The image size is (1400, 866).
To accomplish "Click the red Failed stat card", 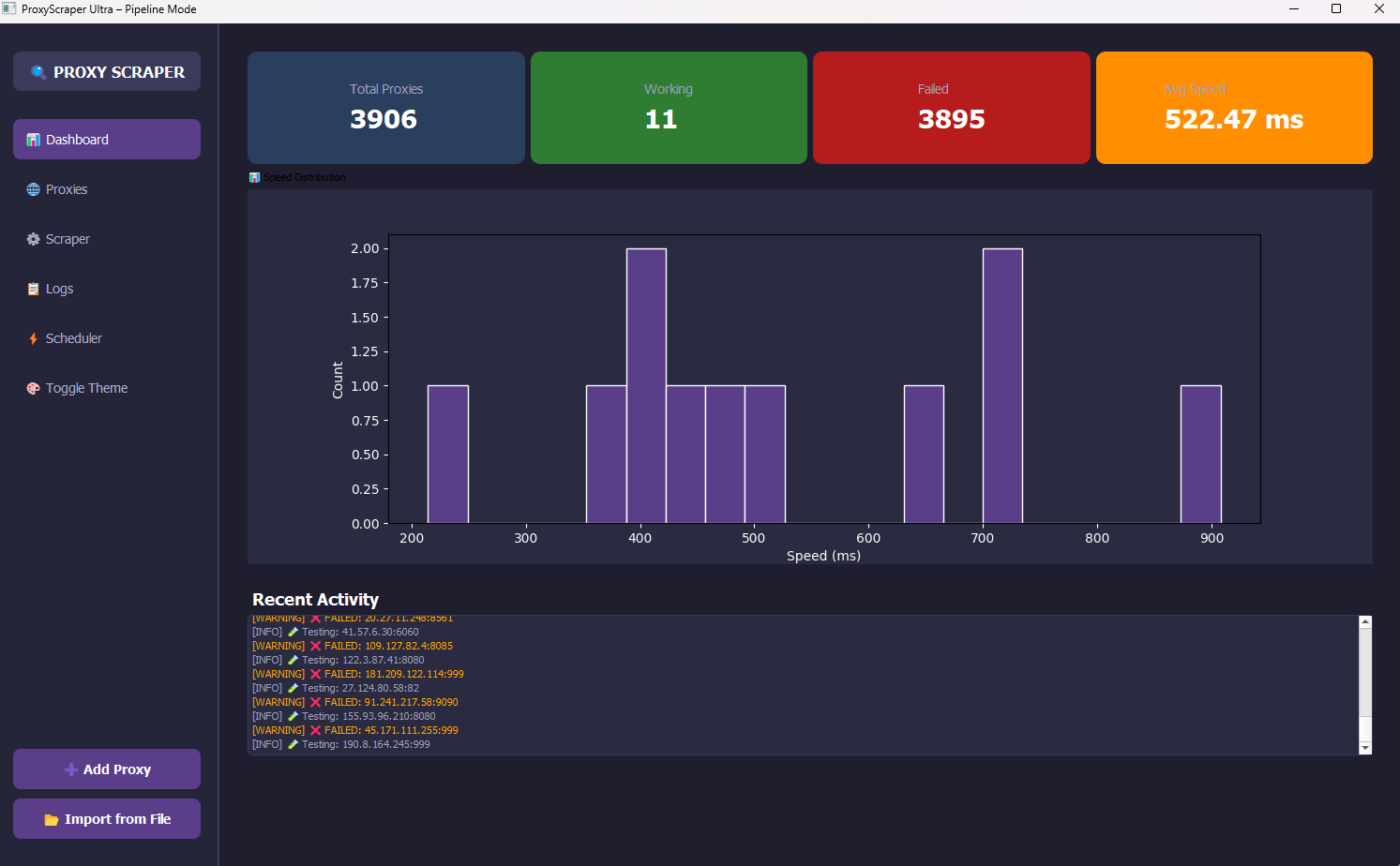I will (952, 108).
